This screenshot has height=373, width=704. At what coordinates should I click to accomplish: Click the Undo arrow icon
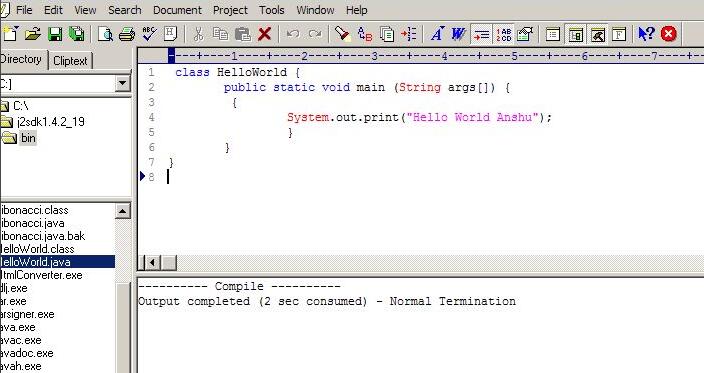click(x=293, y=34)
